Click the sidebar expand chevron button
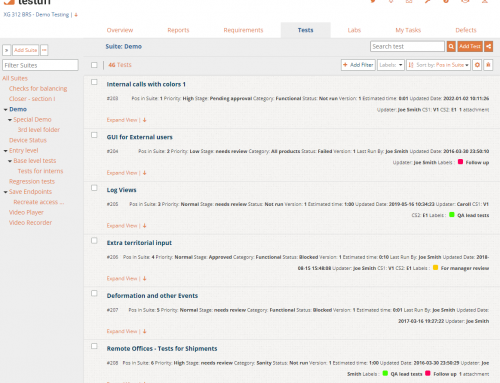 point(7,50)
